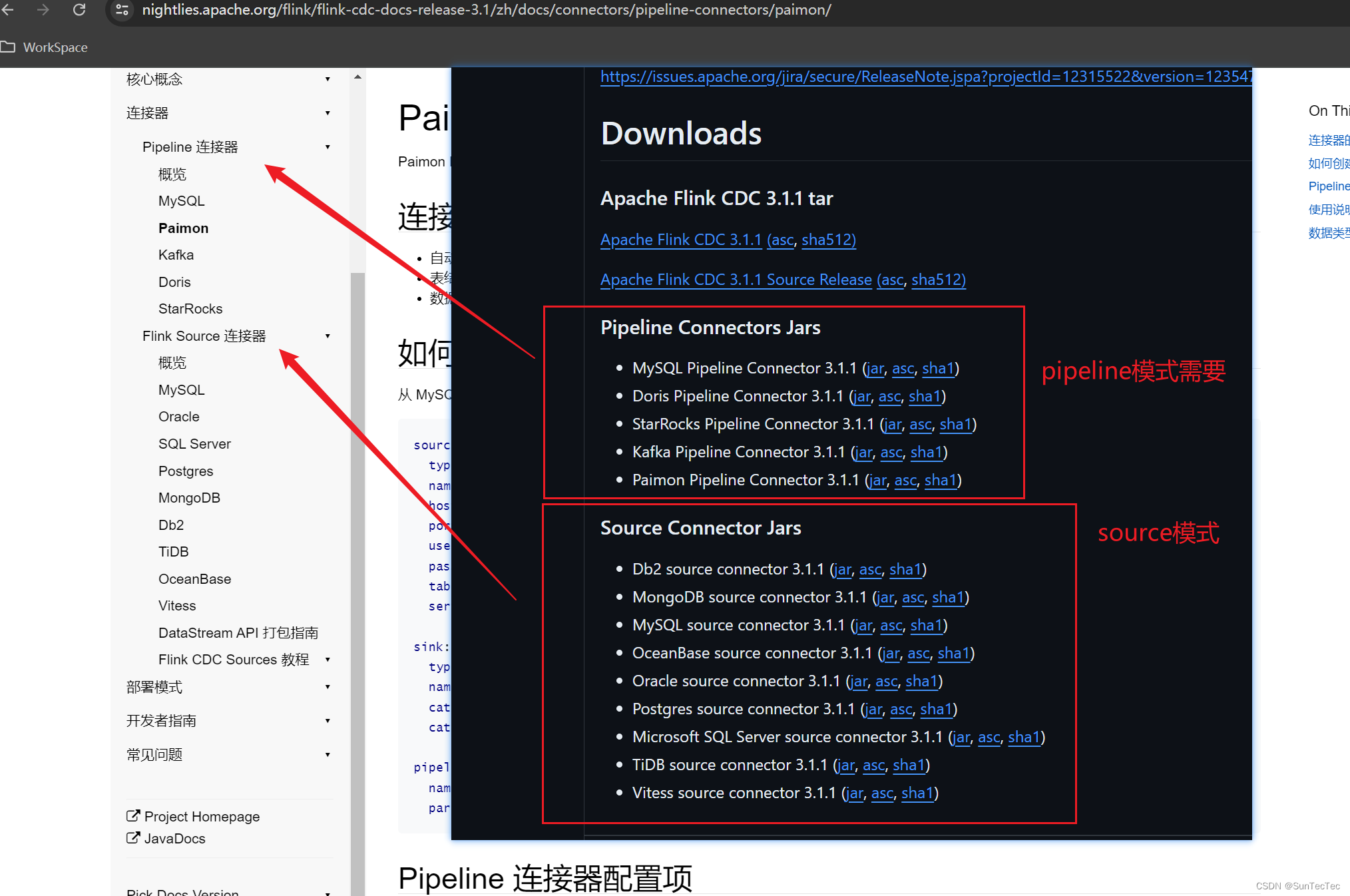Image resolution: width=1350 pixels, height=896 pixels.
Task: Collapse the 连接器 sidebar section
Action: tap(328, 113)
